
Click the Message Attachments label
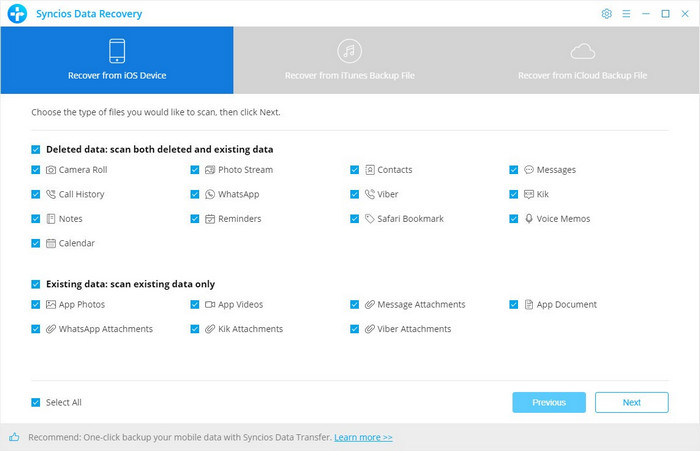[421, 305]
